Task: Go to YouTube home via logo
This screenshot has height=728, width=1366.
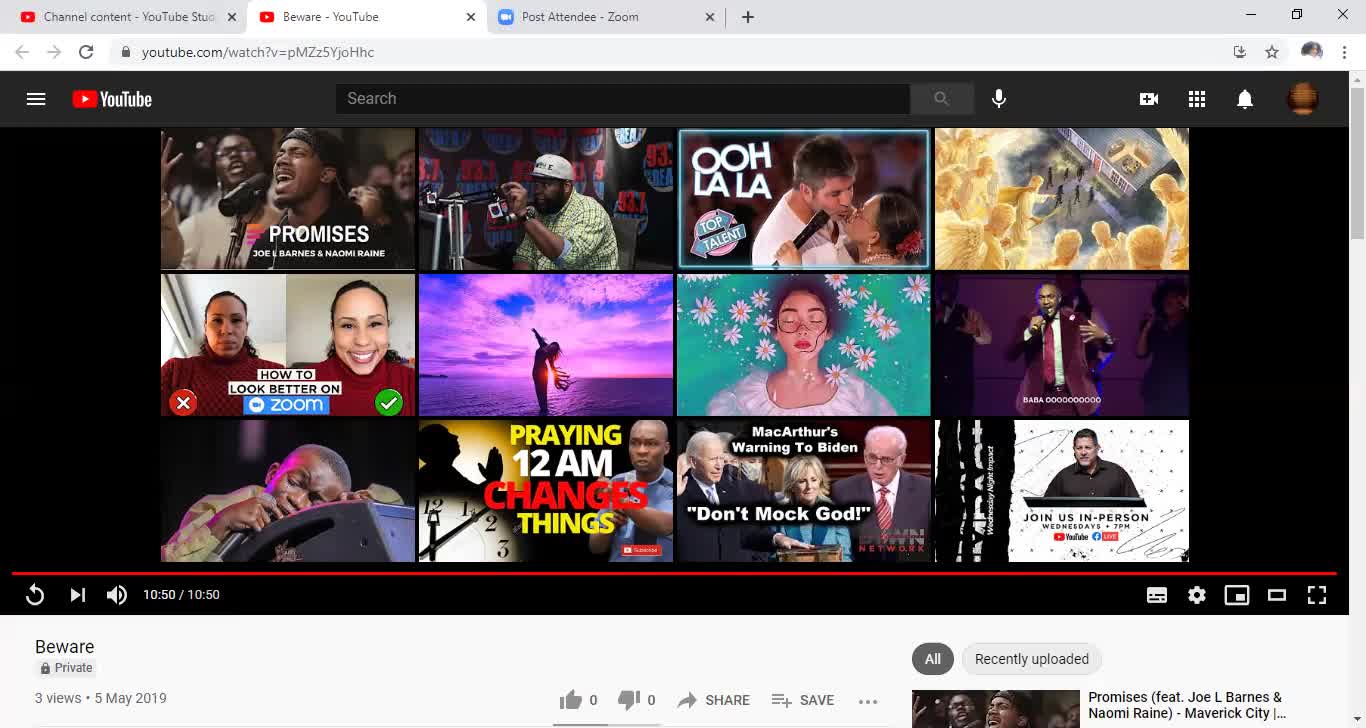Action: point(112,99)
